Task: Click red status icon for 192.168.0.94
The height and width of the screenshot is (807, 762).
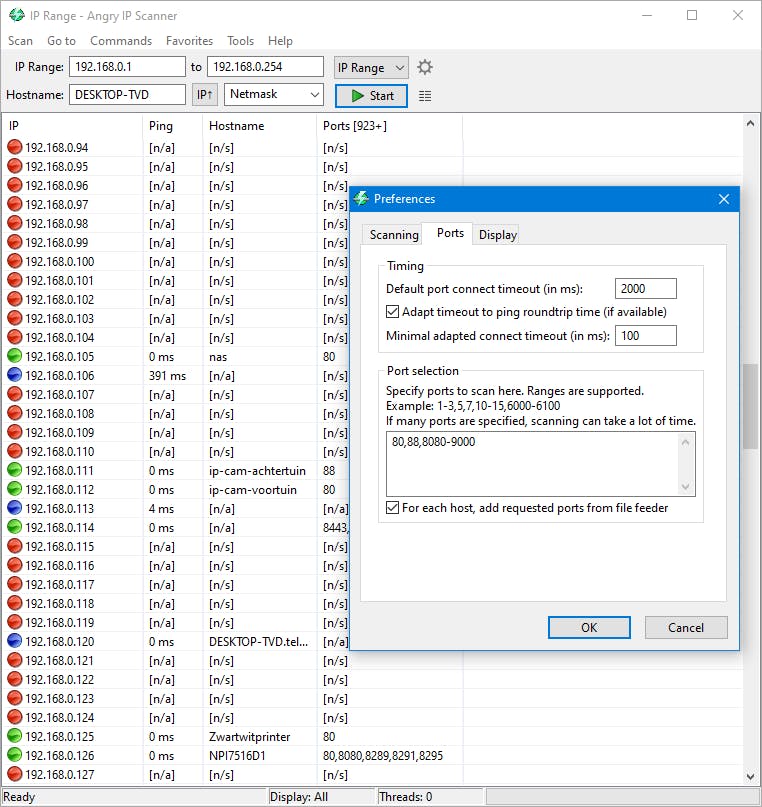Action: pyautogui.click(x=15, y=147)
